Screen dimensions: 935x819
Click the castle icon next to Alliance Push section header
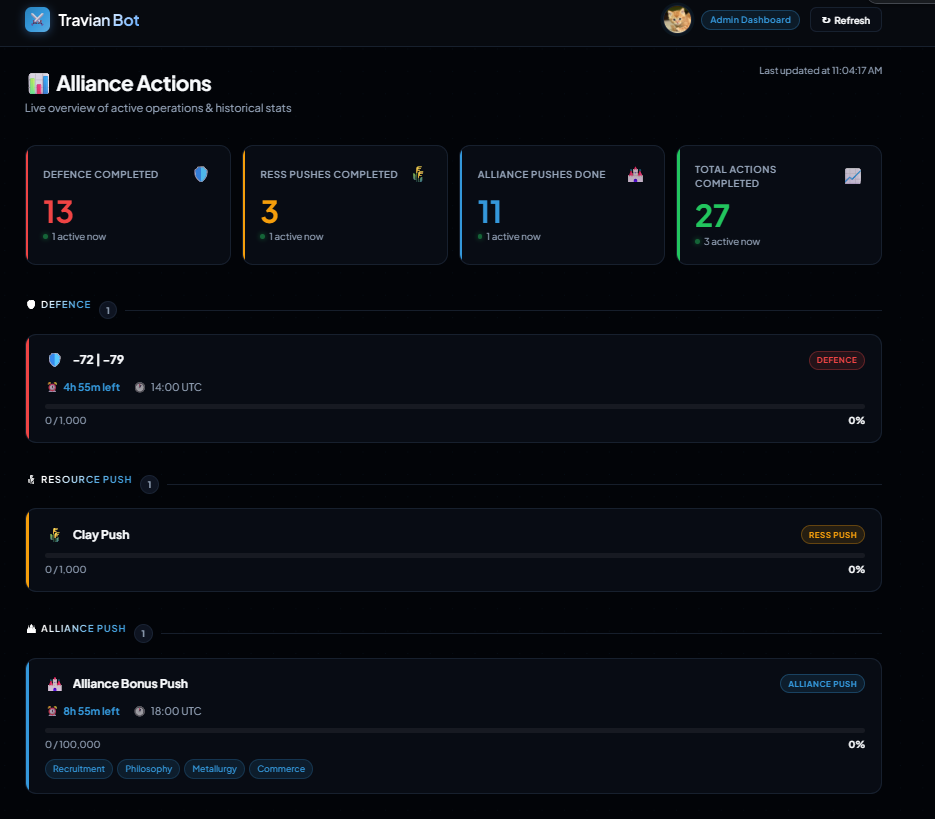click(31, 629)
